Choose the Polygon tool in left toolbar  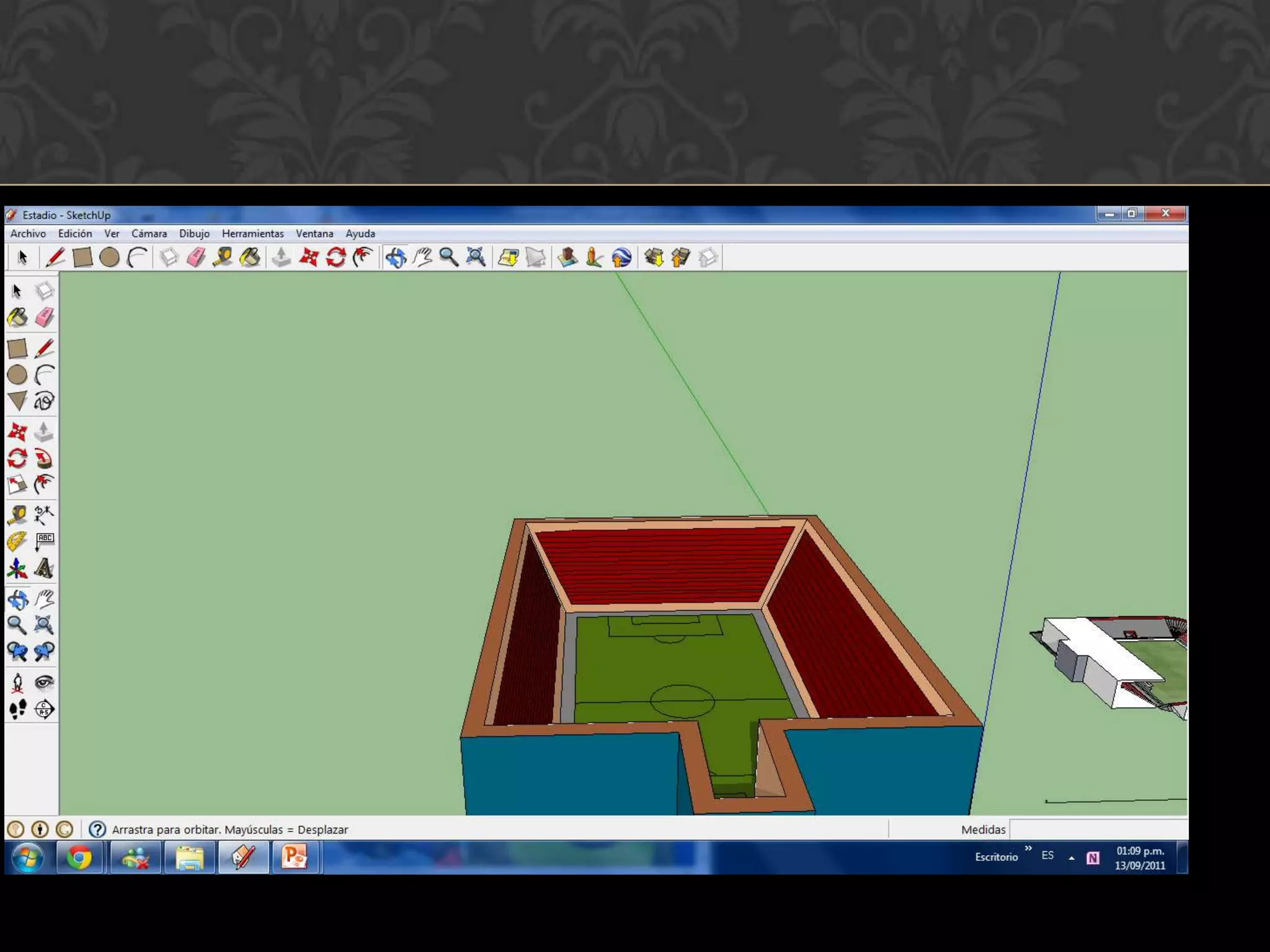(x=17, y=401)
